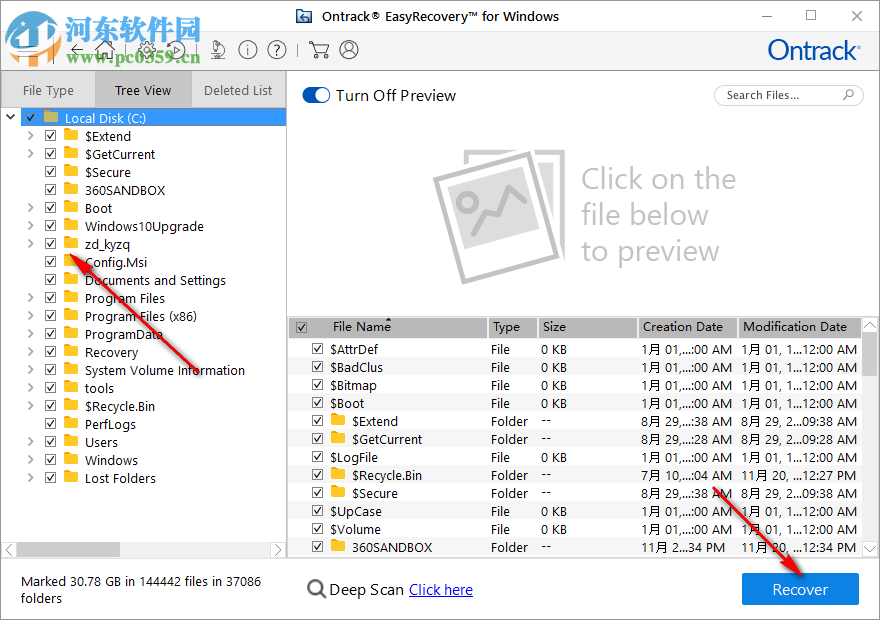The height and width of the screenshot is (620, 880).
Task: Open the user account icon
Action: pyautogui.click(x=349, y=50)
